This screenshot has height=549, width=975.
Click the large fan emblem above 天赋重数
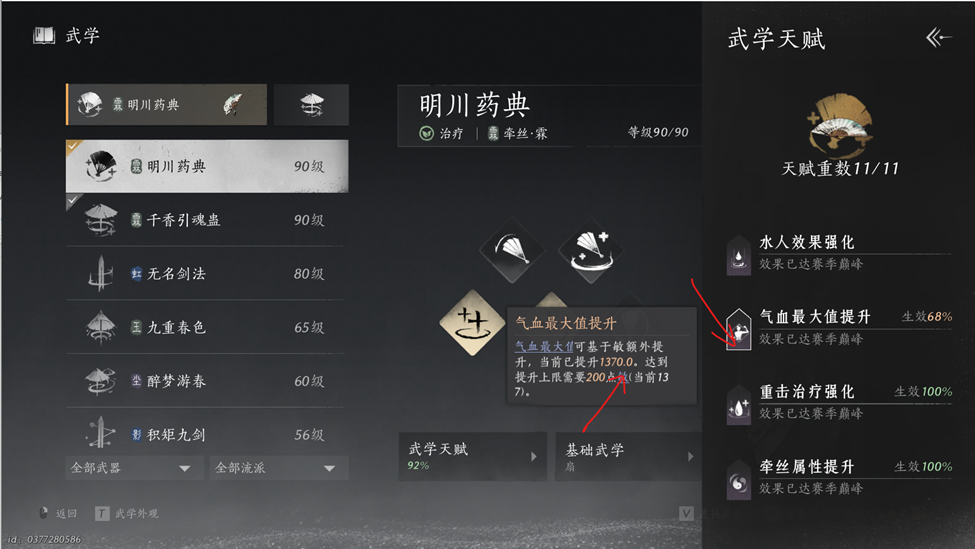(x=839, y=124)
